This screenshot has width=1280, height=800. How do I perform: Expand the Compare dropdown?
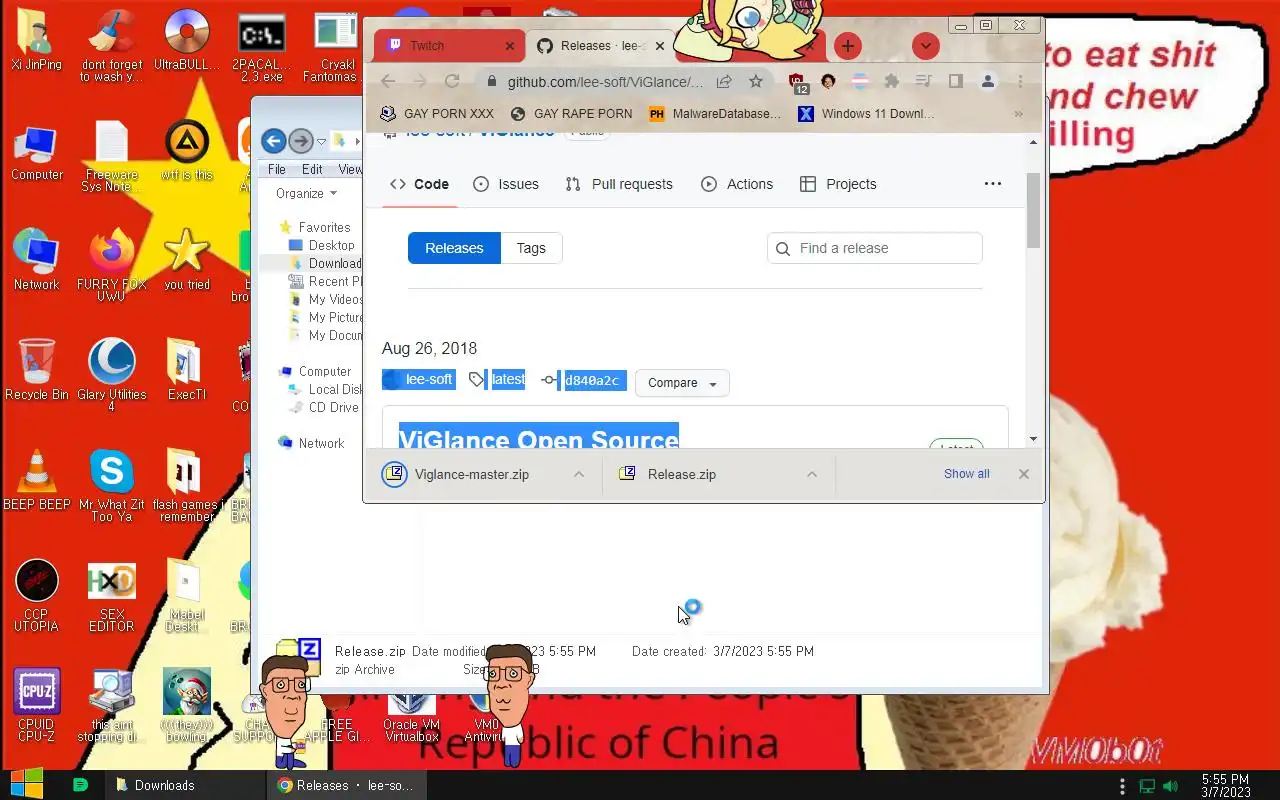coord(682,383)
